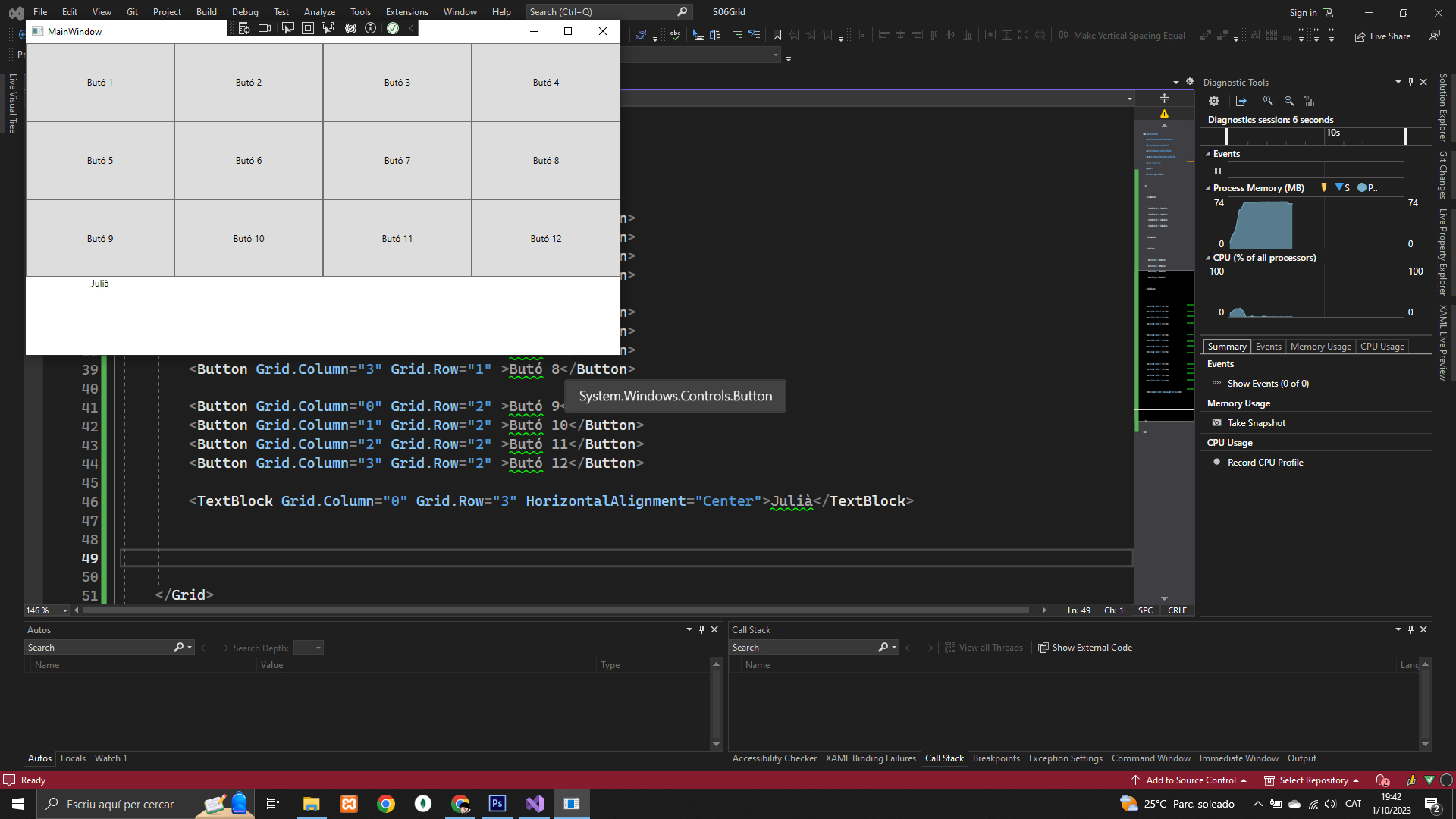Screen dimensions: 1456x819
Task: Click Add to Source Control
Action: pos(1191,780)
